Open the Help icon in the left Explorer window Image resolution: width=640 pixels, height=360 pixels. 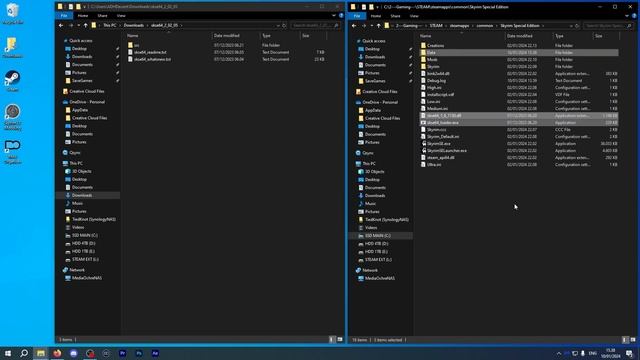coord(341,16)
